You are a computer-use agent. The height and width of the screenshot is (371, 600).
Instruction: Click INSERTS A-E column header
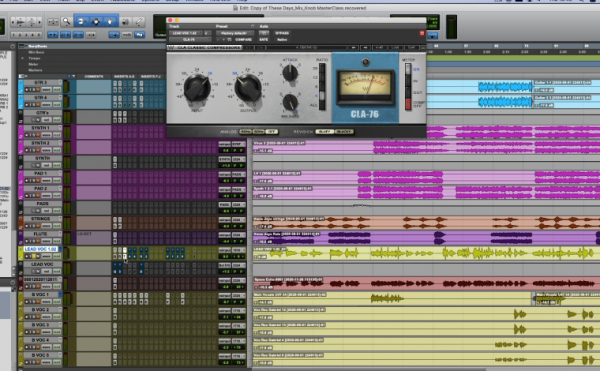pyautogui.click(x=124, y=76)
